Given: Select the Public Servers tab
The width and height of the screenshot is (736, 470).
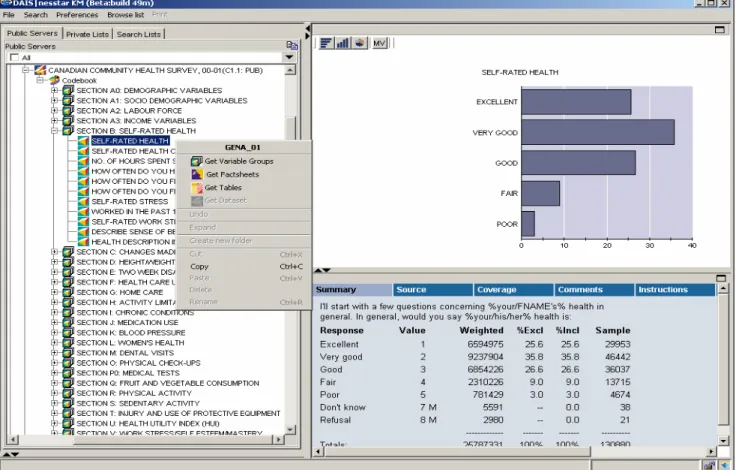Looking at the screenshot, I should pyautogui.click(x=32, y=33).
